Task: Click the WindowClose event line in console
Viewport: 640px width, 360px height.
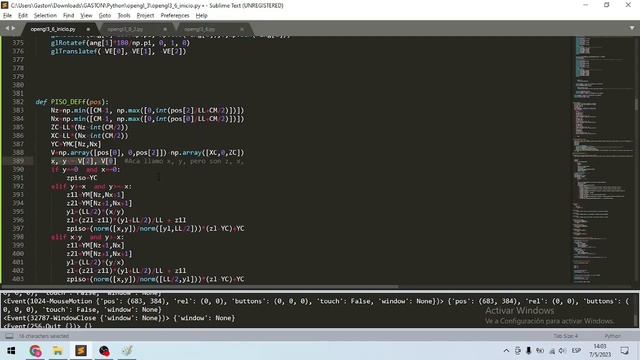Action: pos(119,318)
